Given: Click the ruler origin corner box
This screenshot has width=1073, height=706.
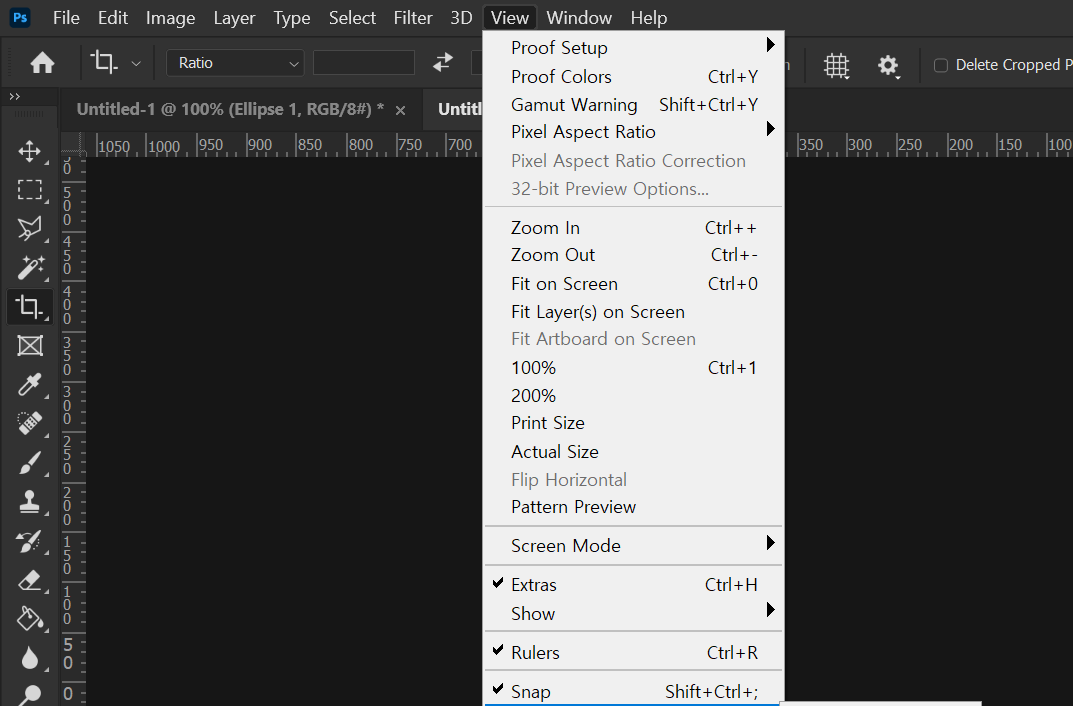Looking at the screenshot, I should tap(74, 145).
